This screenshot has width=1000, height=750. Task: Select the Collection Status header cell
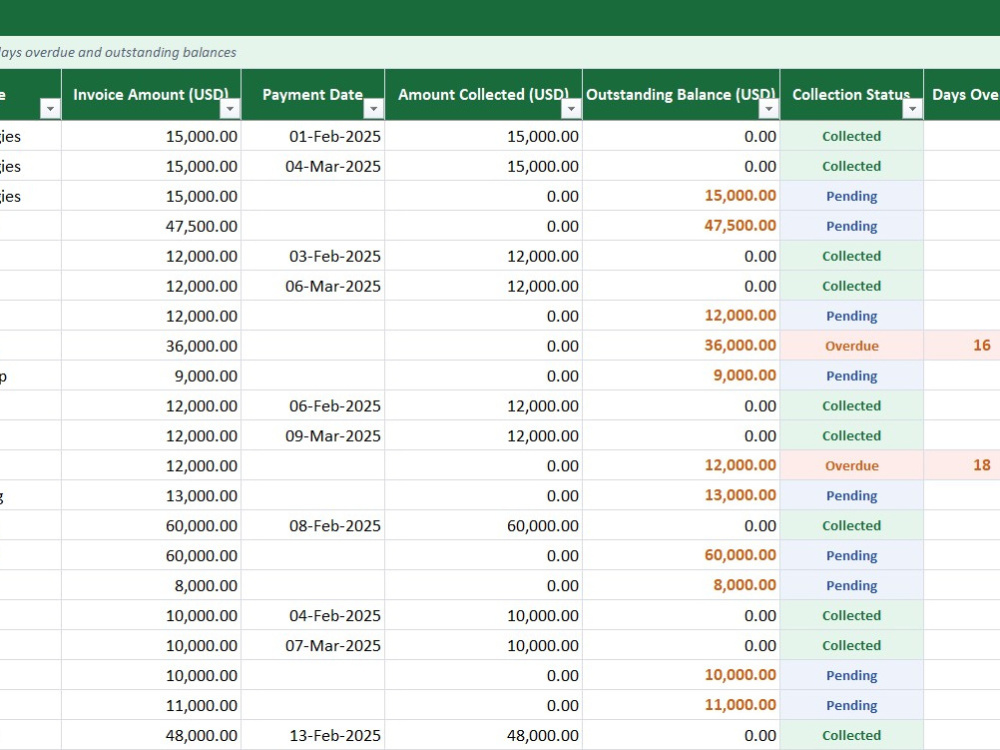pos(851,94)
